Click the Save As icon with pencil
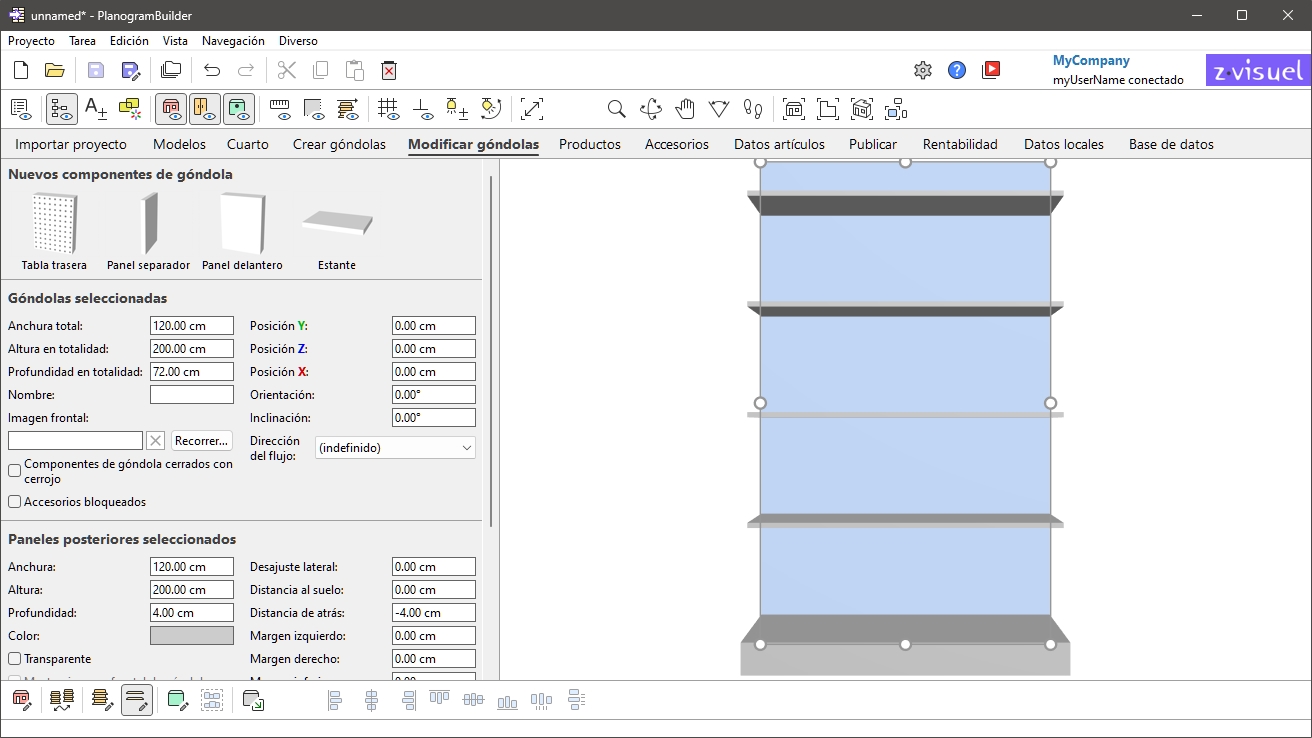The width and height of the screenshot is (1312, 738). click(x=130, y=70)
